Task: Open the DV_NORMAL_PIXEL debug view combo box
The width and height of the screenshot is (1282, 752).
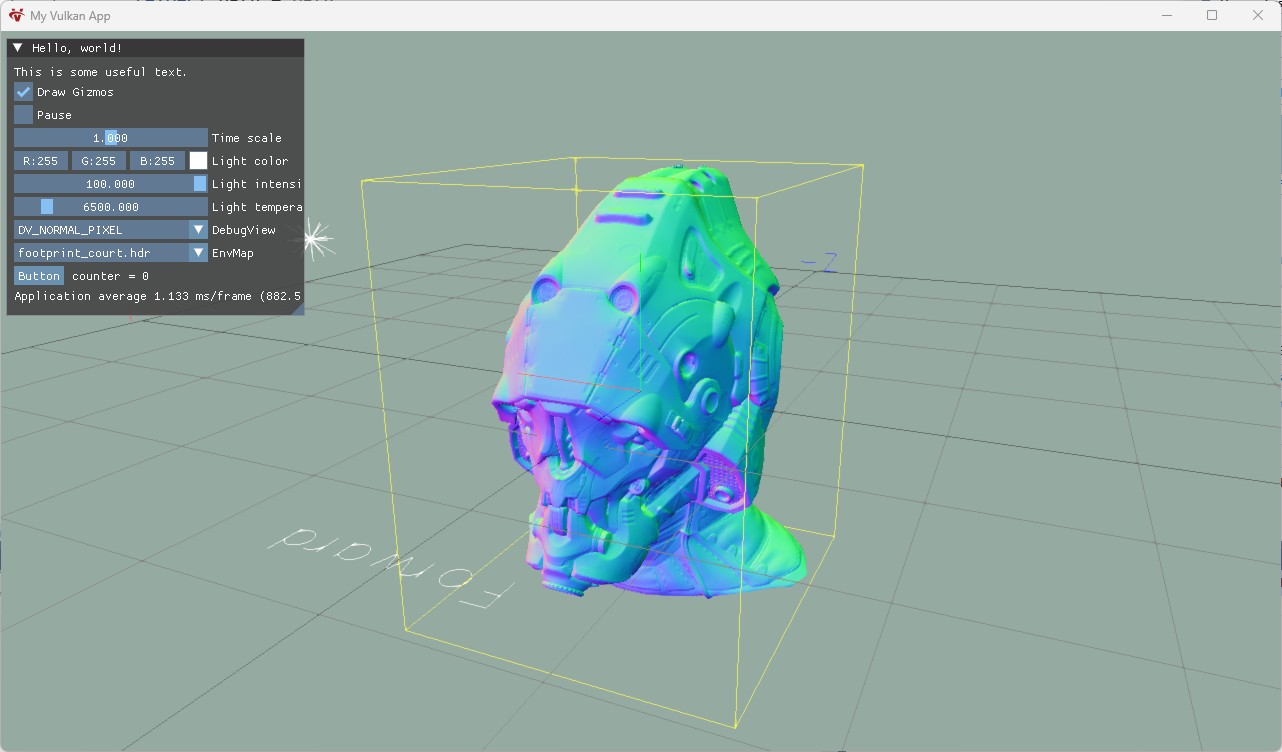Action: click(x=101, y=230)
